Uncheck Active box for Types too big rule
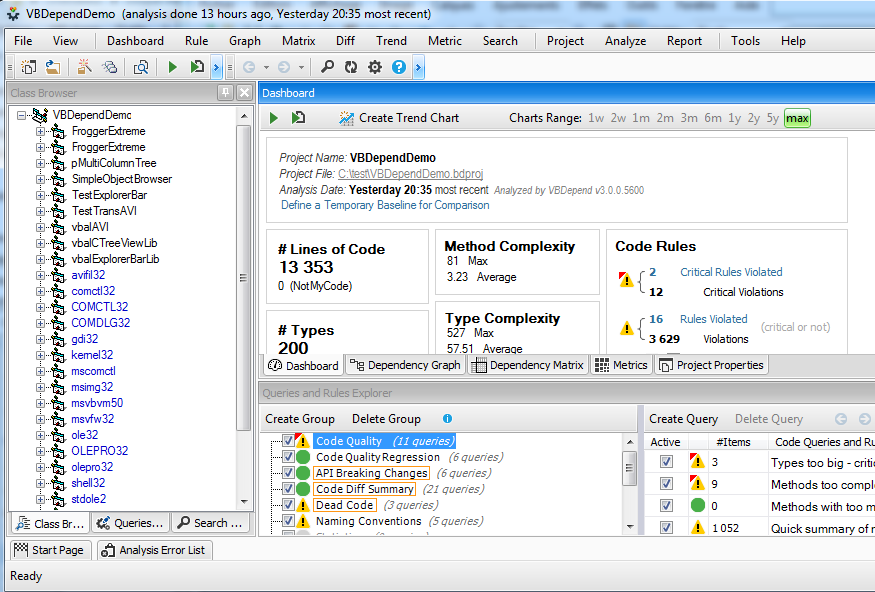Image resolution: width=875 pixels, height=592 pixels. pos(667,462)
